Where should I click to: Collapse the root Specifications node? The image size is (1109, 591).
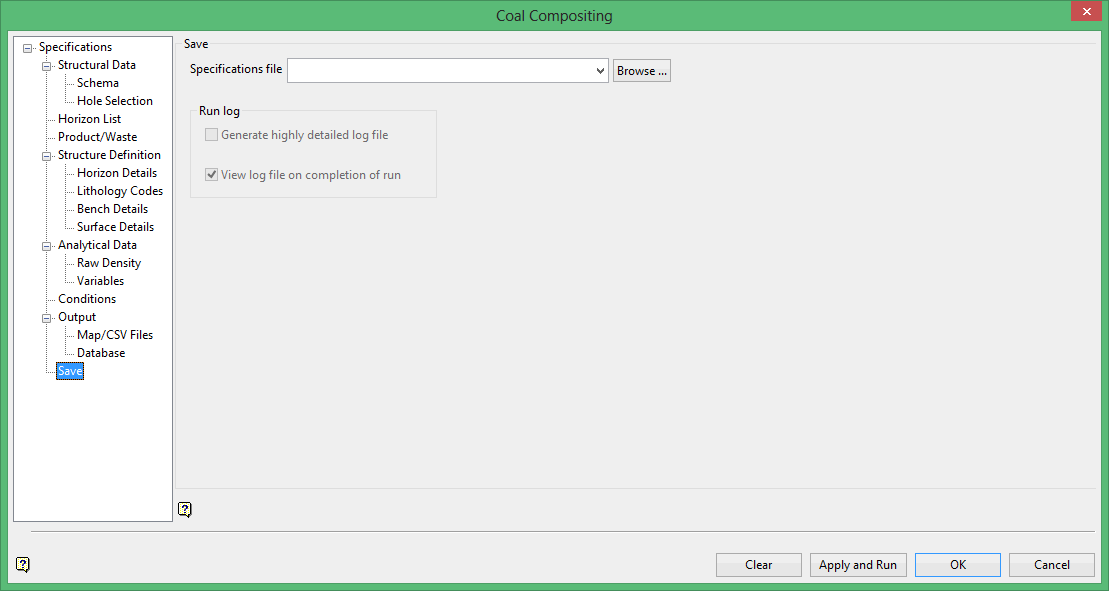pos(28,48)
